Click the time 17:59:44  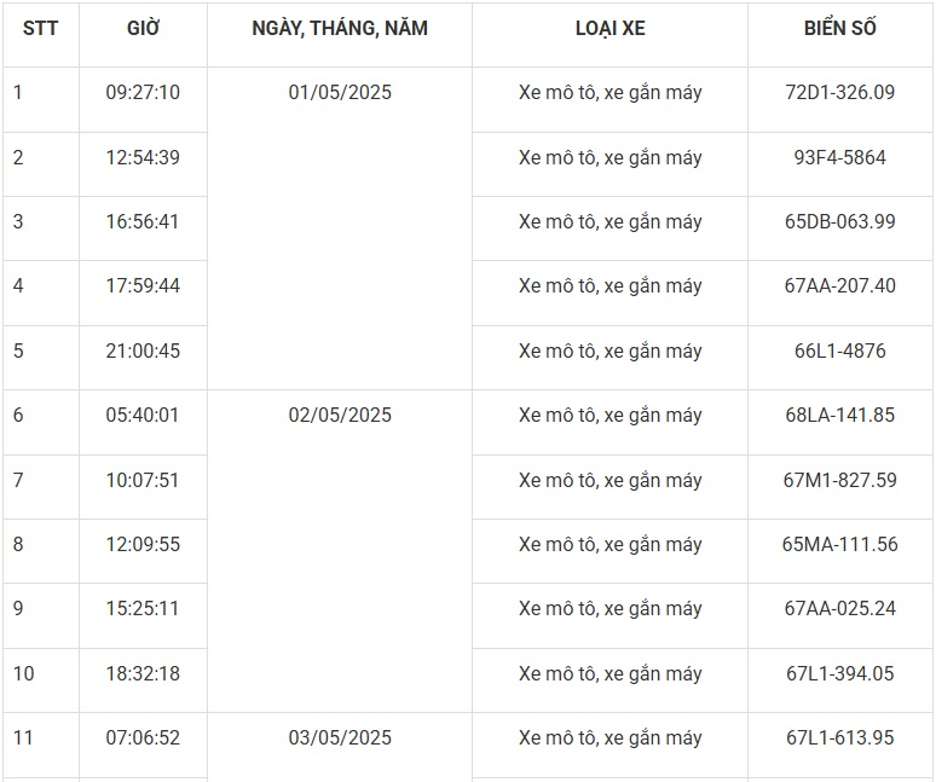point(143,286)
